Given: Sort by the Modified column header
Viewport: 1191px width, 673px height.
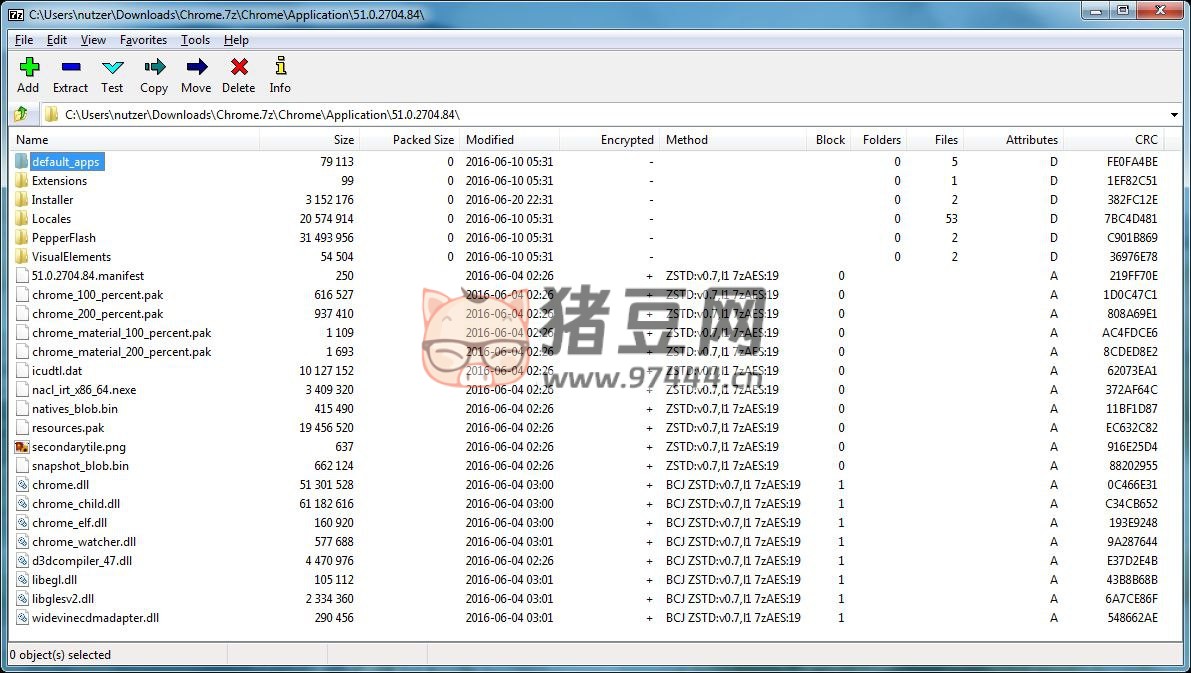Looking at the screenshot, I should click(490, 140).
